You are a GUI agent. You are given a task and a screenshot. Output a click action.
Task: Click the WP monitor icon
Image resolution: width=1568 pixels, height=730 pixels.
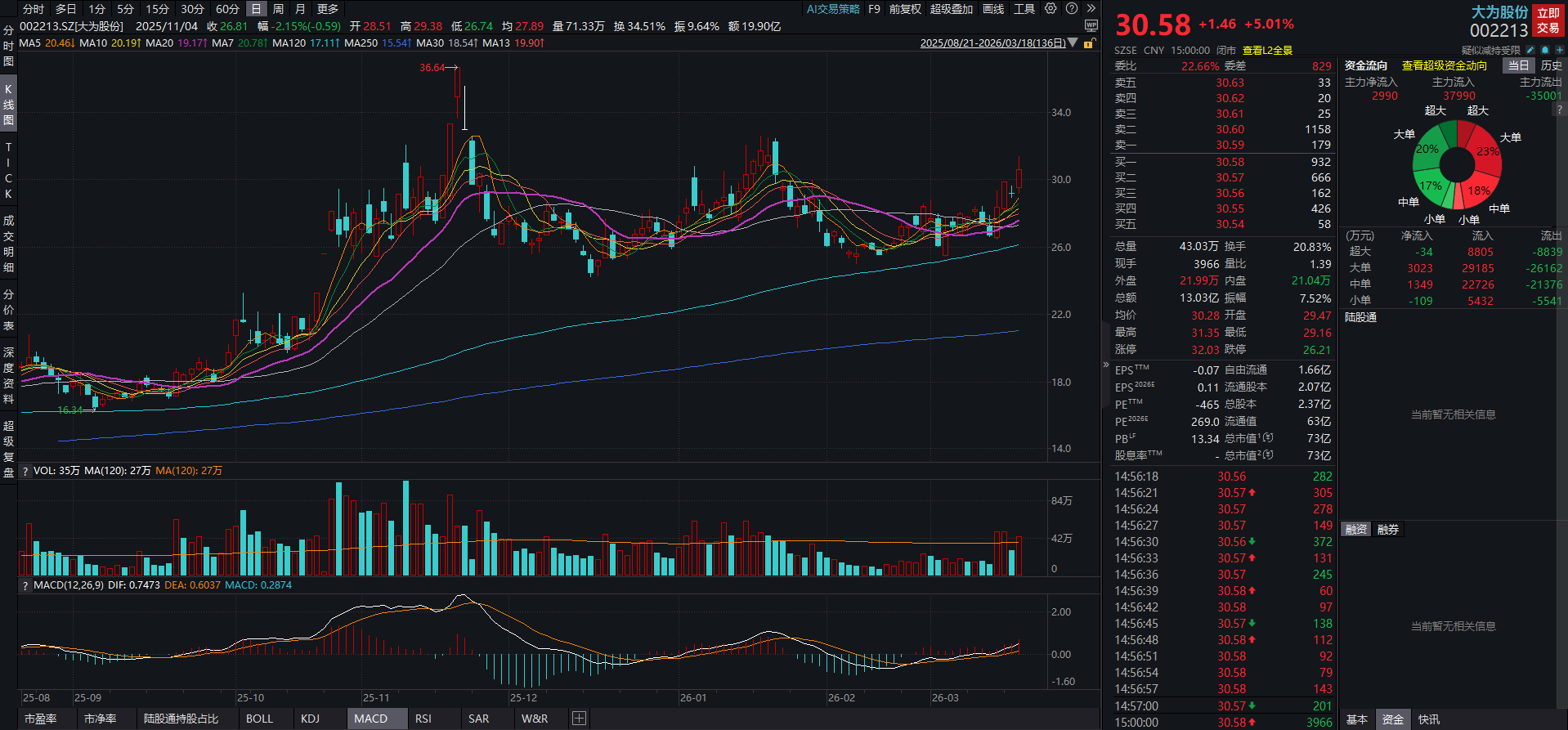pyautogui.click(x=1091, y=26)
